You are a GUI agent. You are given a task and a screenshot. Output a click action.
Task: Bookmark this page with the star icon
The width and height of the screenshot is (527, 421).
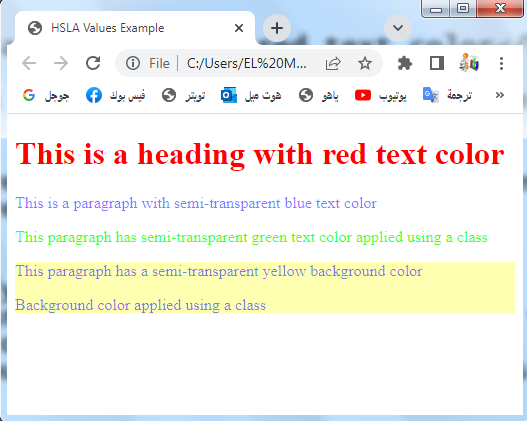point(365,63)
